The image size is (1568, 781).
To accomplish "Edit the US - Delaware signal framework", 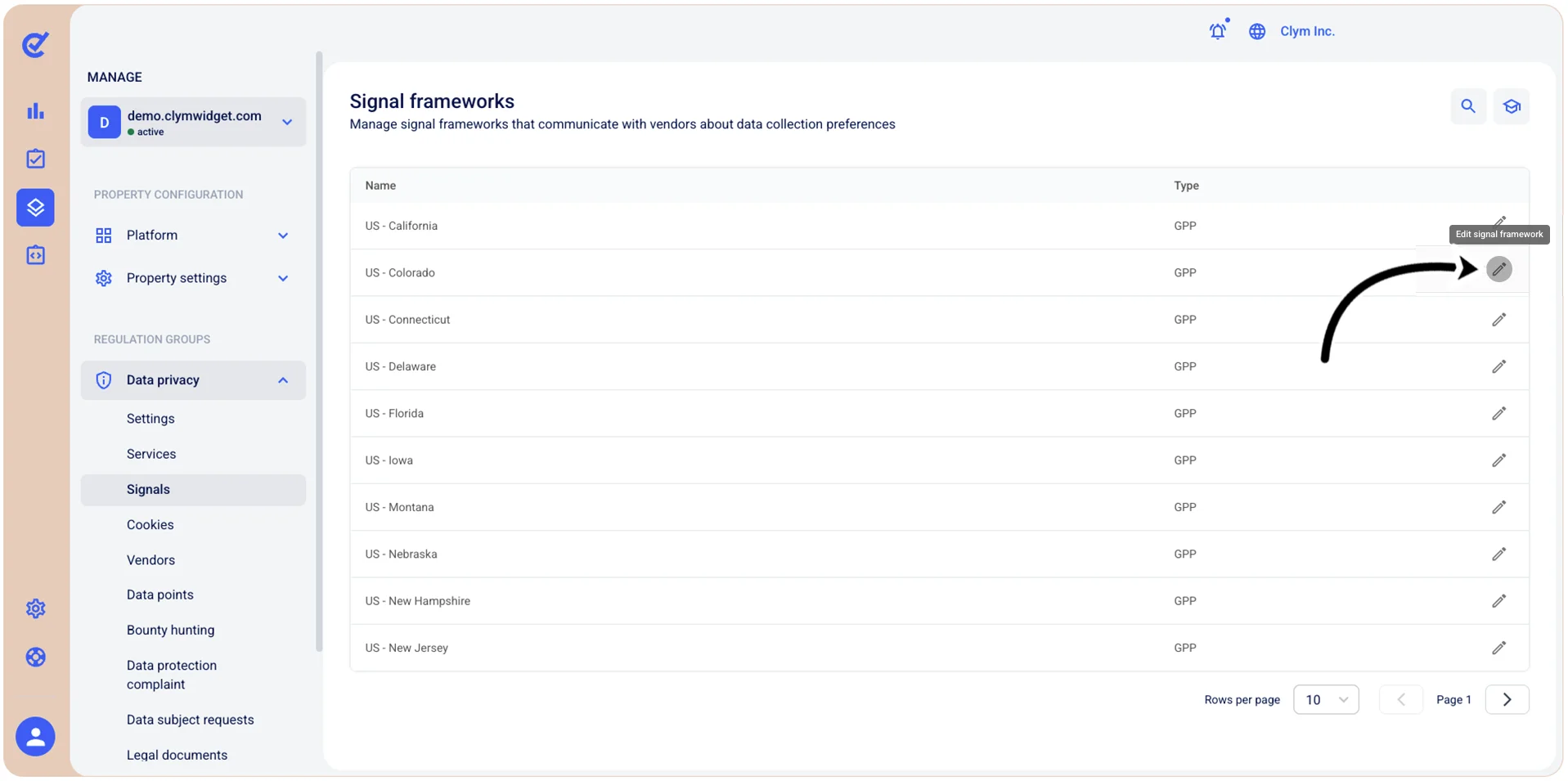I will (1498, 366).
